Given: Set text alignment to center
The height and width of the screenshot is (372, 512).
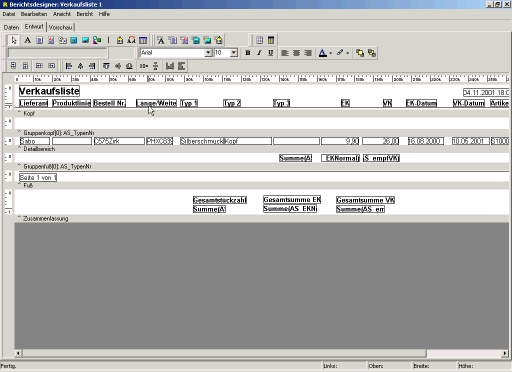Looking at the screenshot, I should [x=296, y=53].
